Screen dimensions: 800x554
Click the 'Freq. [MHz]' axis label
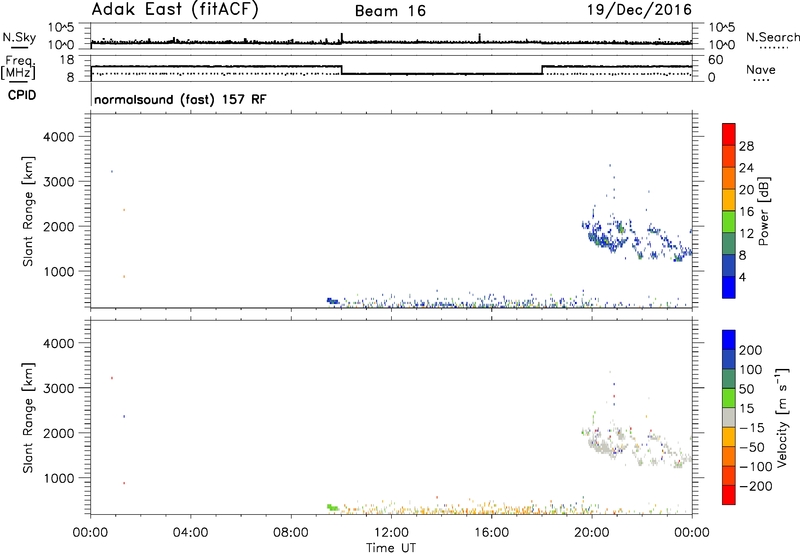[18, 67]
